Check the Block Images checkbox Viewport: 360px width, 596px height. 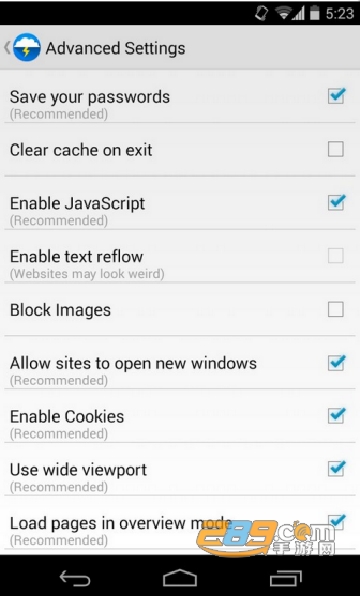pos(336,309)
